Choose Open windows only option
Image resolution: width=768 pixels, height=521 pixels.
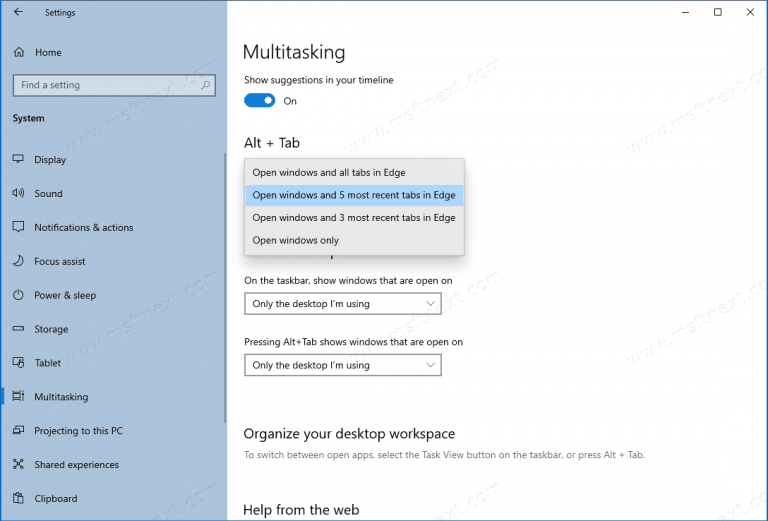[354, 240]
